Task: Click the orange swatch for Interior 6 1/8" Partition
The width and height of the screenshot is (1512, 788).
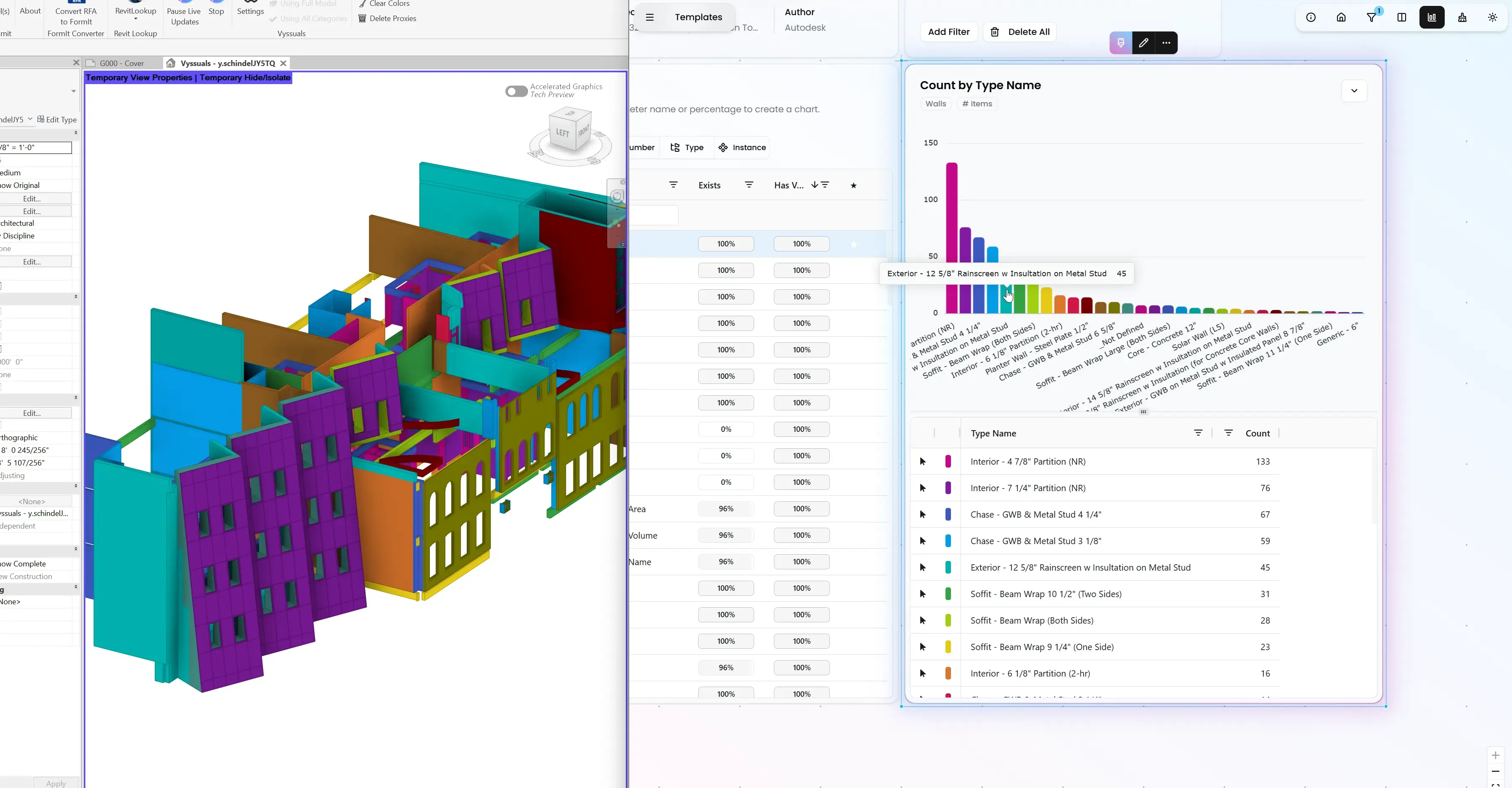Action: 948,674
